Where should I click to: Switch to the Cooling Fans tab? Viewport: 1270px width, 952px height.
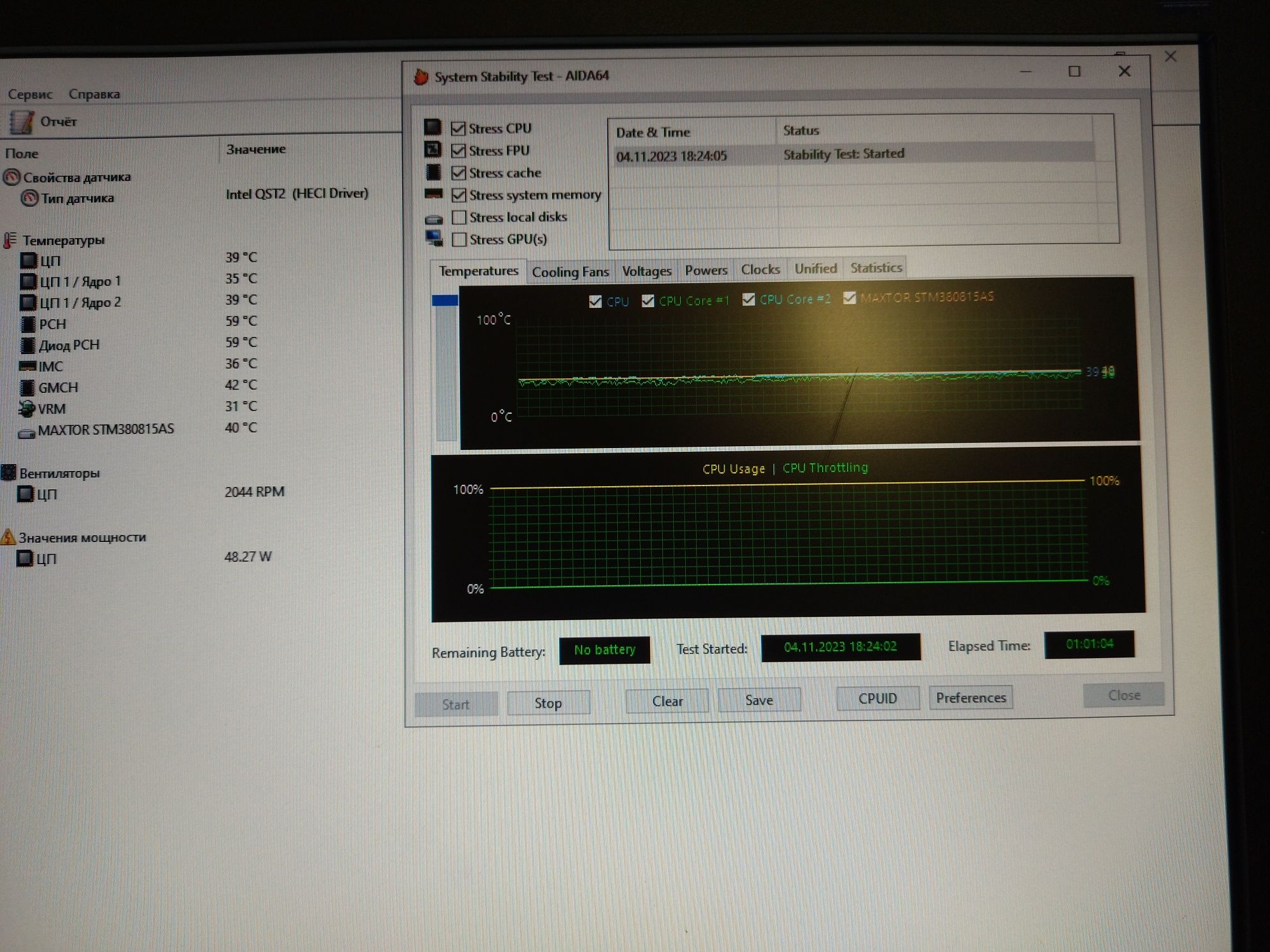coord(570,272)
